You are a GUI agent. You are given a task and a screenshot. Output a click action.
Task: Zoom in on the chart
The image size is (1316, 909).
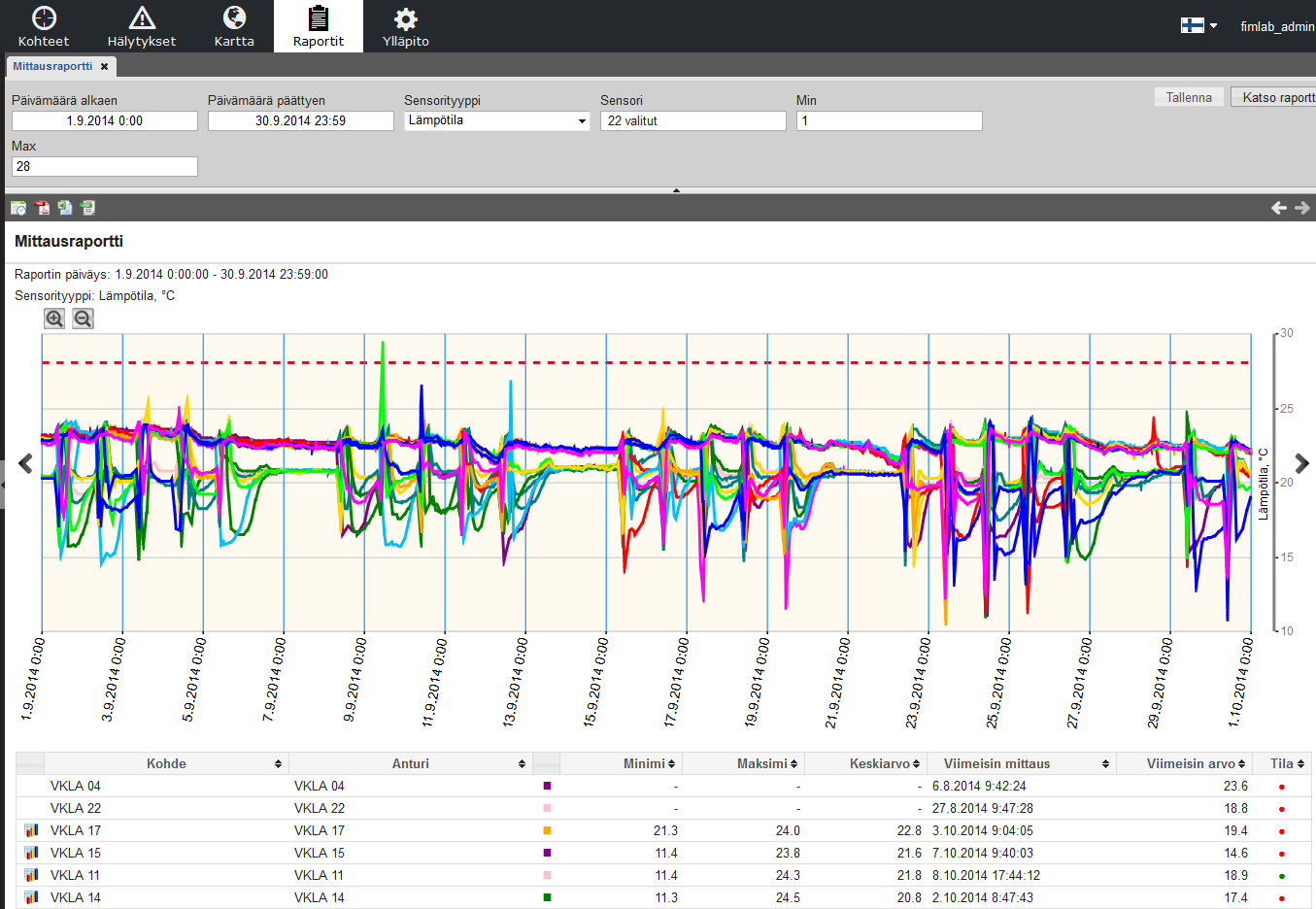[55, 319]
